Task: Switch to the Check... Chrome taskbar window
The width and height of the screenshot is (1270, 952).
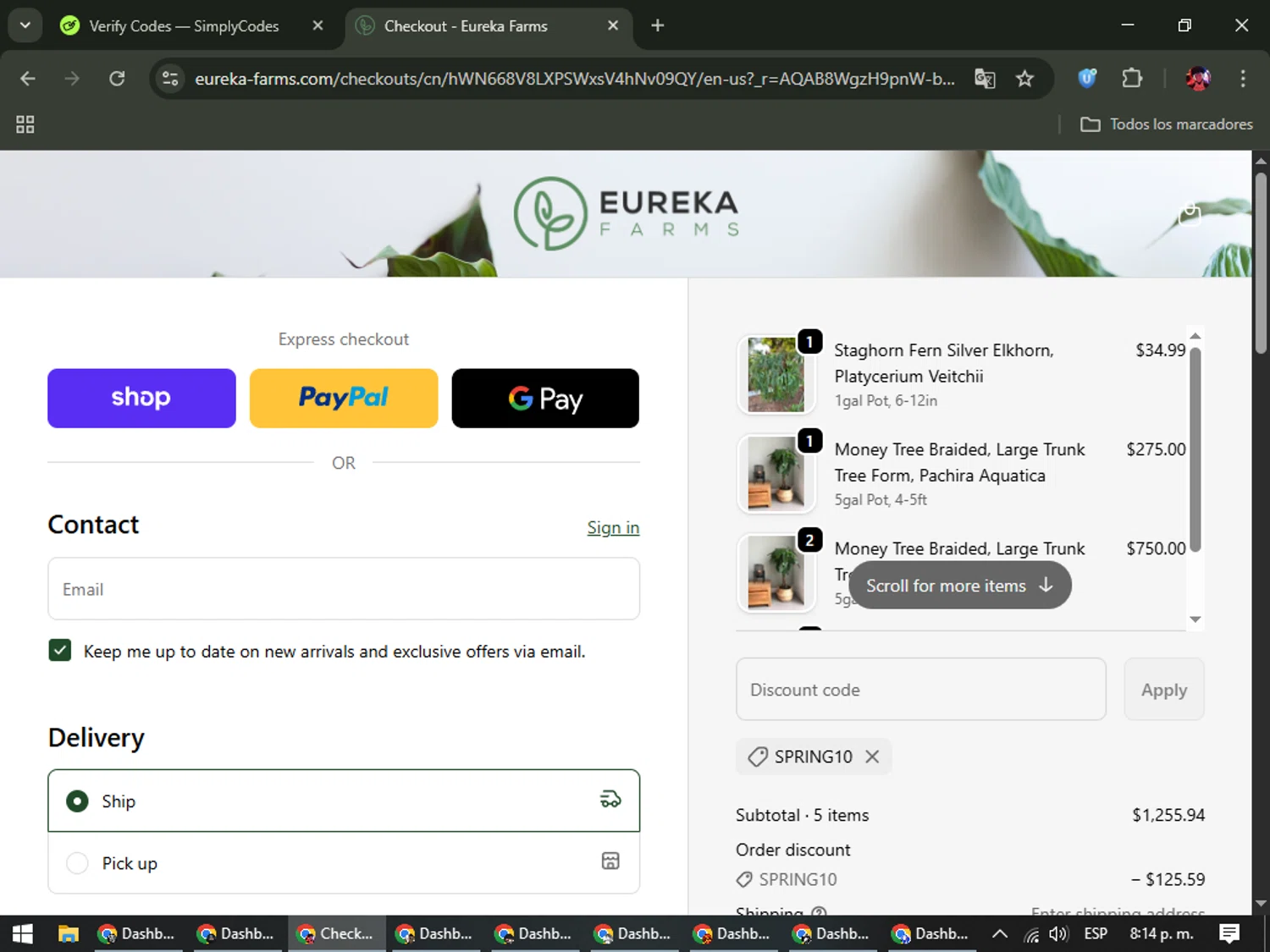Action: [337, 933]
